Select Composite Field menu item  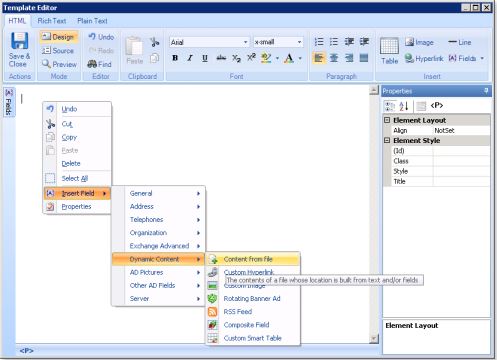tap(253, 325)
